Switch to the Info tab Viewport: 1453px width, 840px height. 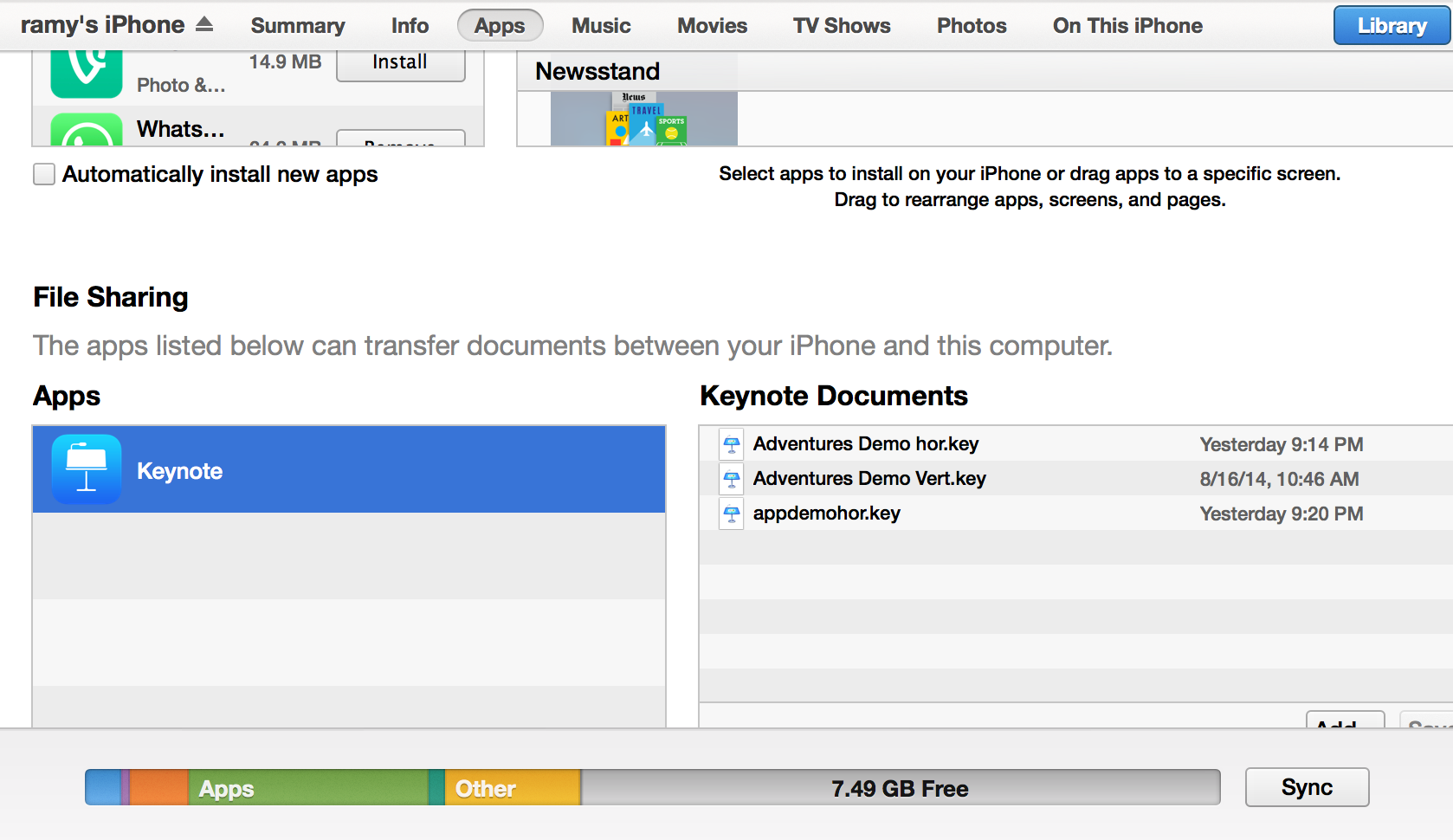coord(410,26)
